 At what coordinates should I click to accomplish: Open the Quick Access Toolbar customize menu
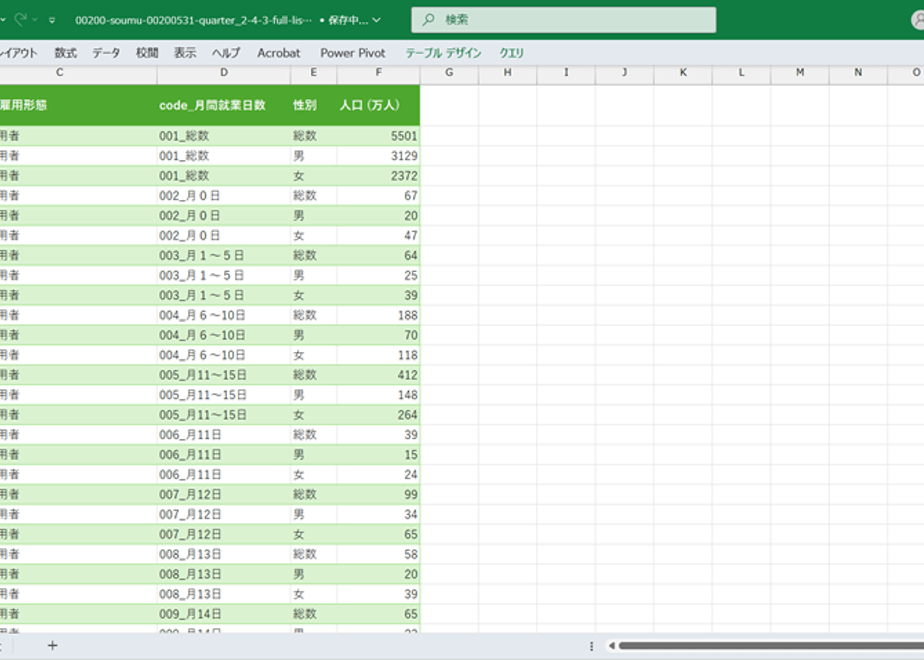coord(52,20)
